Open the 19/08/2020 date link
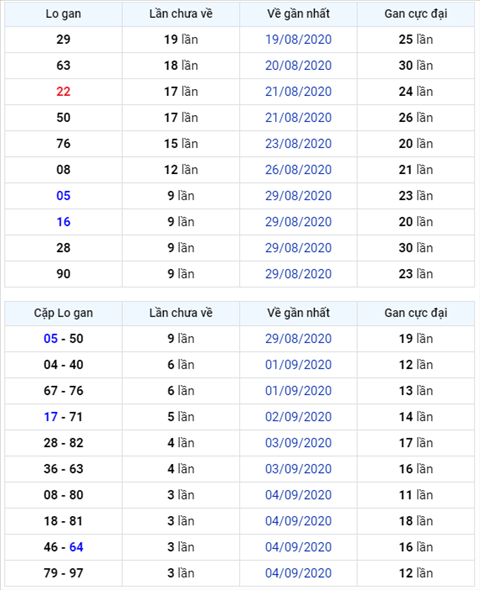 click(x=298, y=40)
